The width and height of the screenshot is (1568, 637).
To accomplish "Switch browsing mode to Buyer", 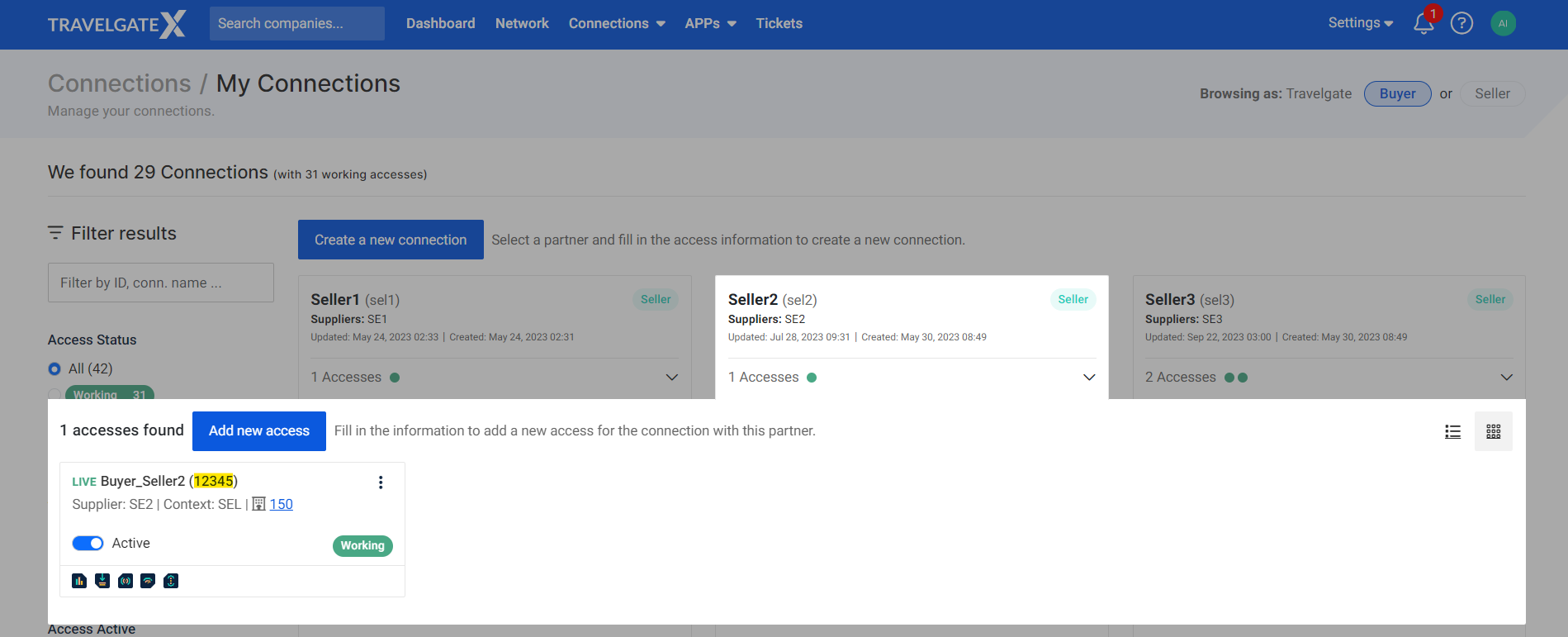I will coord(1397,93).
